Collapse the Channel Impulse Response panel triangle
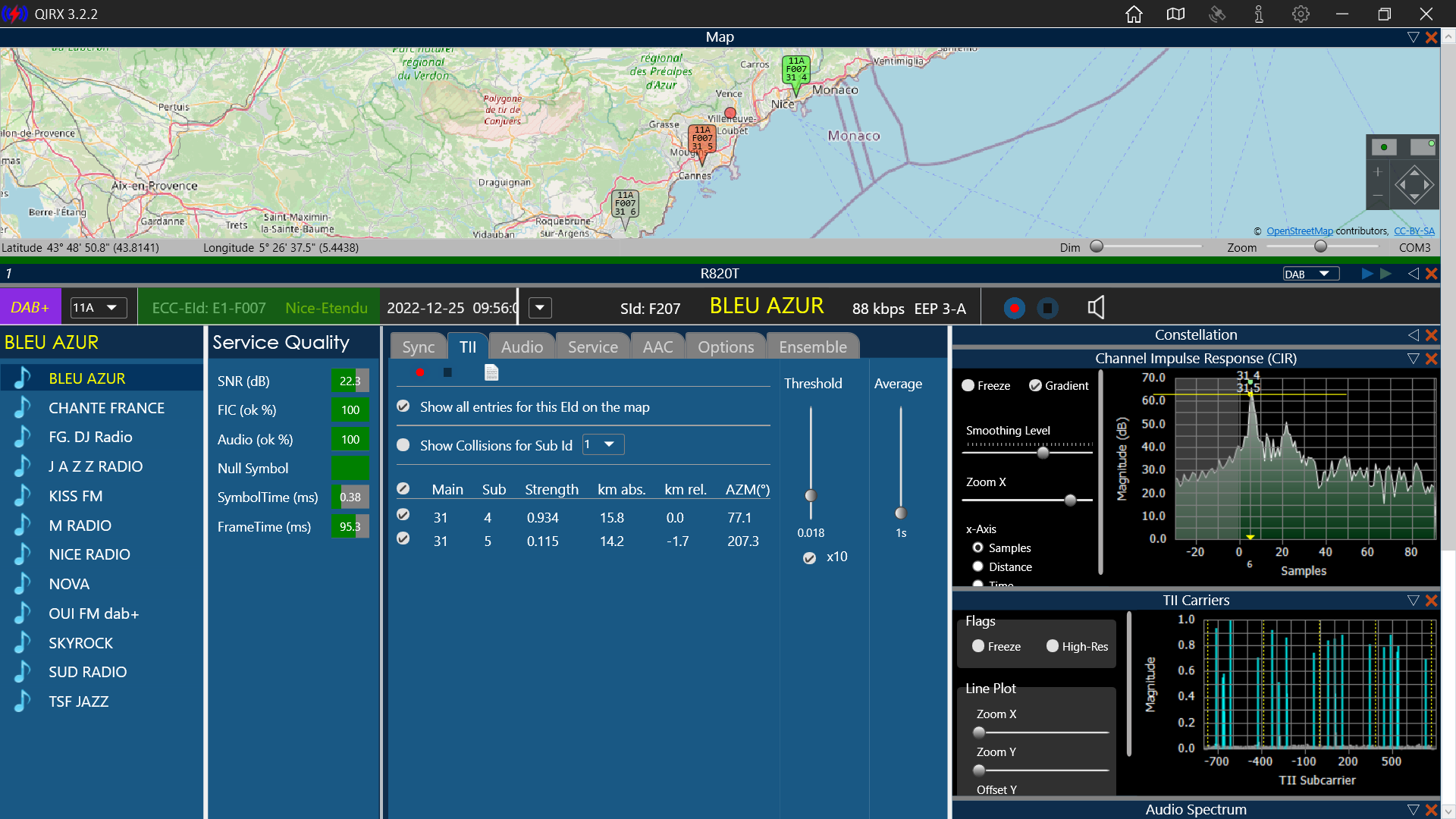The image size is (1456, 819). tap(1414, 359)
